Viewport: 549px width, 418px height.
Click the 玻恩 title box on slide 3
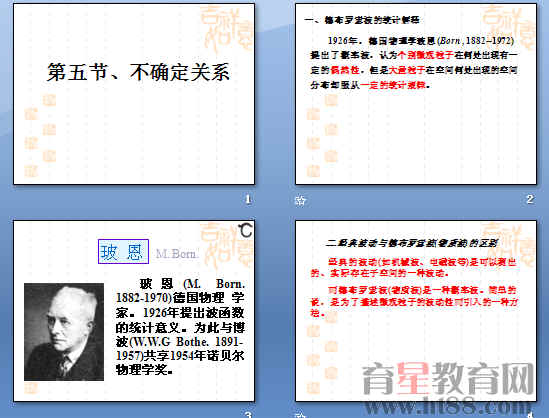tap(123, 251)
